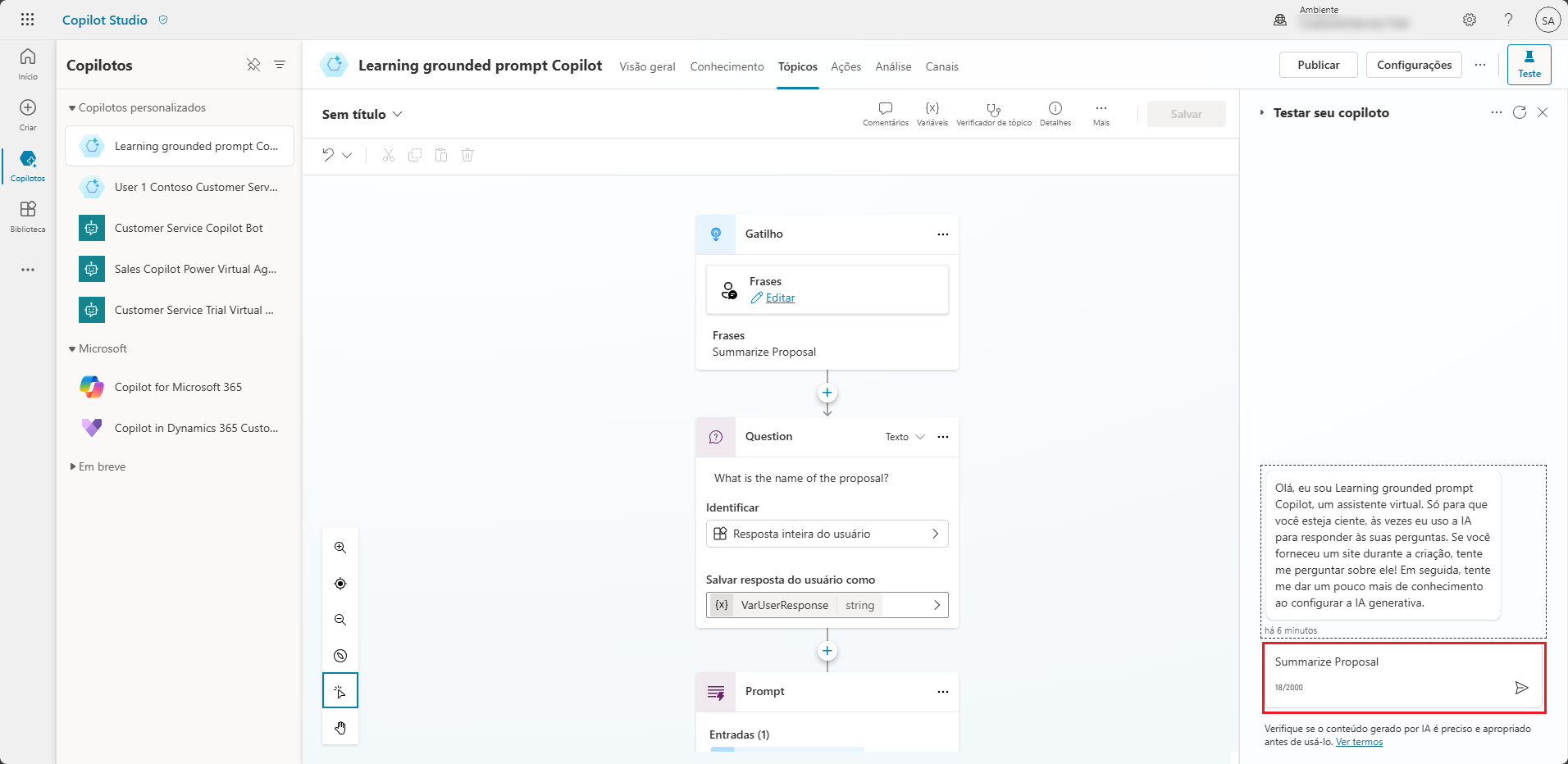Select User 1 Contoso Customer Serv… copilot
The height and width of the screenshot is (764, 1568).
[x=180, y=187]
